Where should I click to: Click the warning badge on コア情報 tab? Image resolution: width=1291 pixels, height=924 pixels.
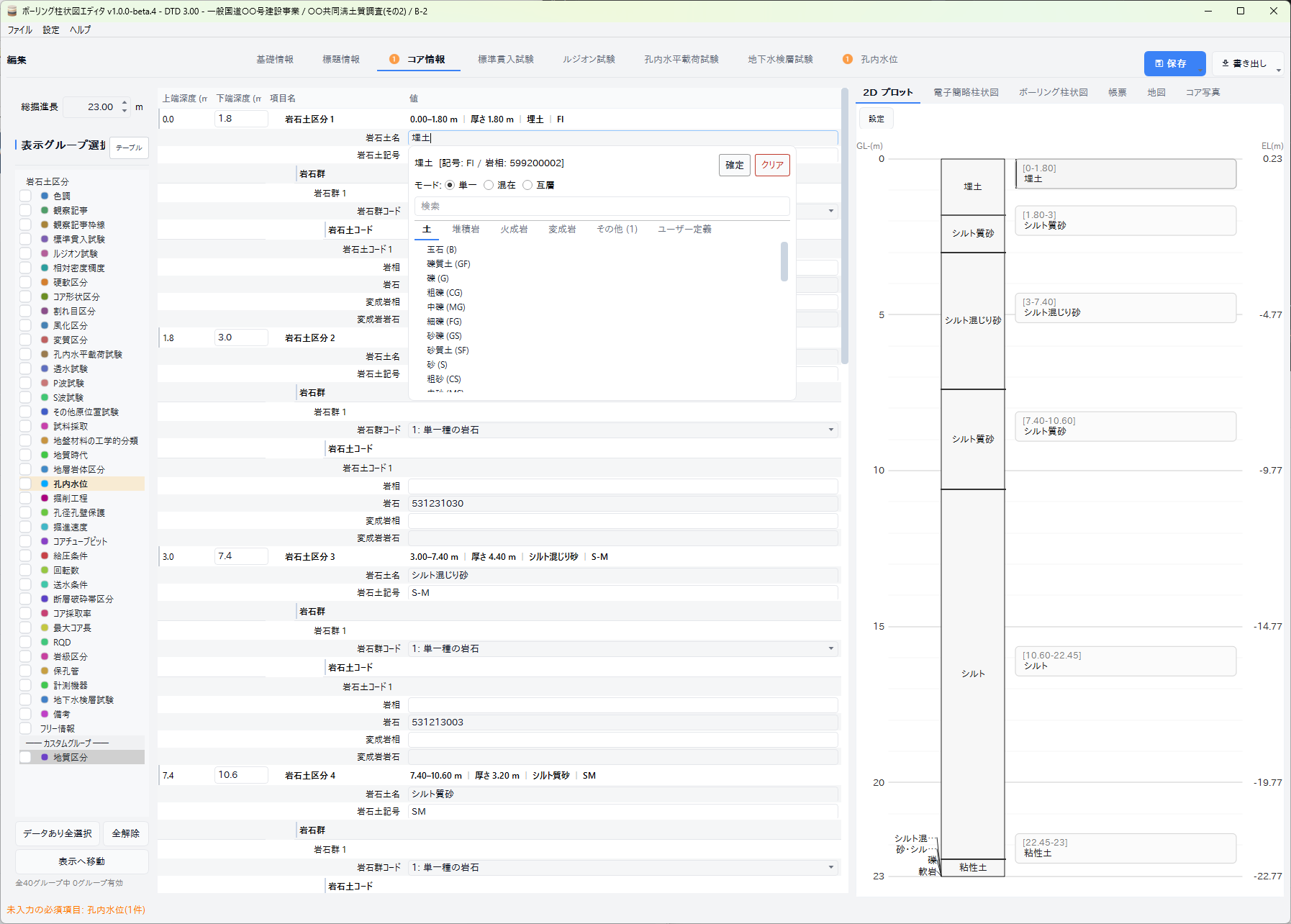[x=394, y=59]
